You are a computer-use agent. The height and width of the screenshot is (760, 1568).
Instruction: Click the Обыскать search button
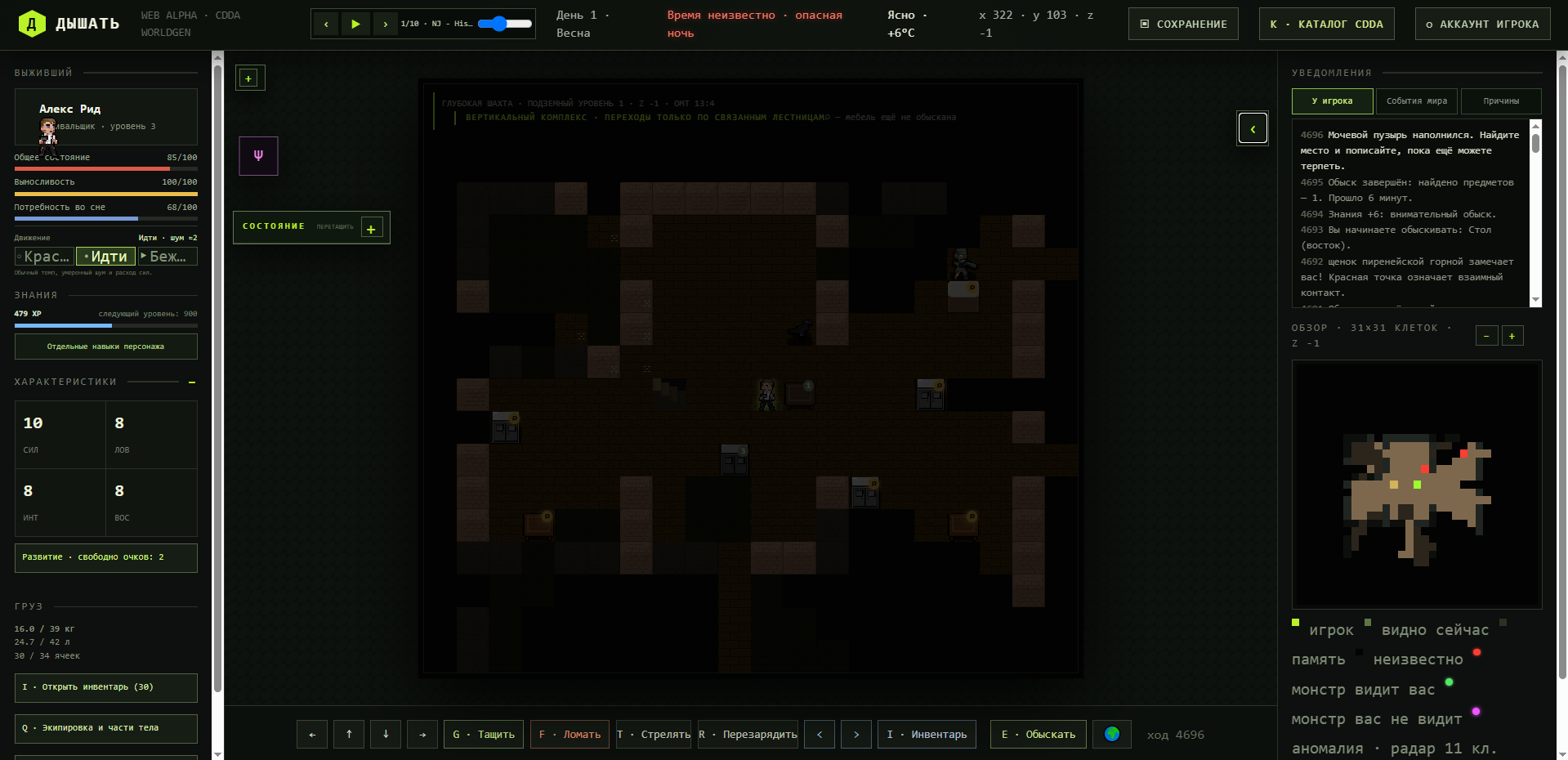pos(1039,734)
